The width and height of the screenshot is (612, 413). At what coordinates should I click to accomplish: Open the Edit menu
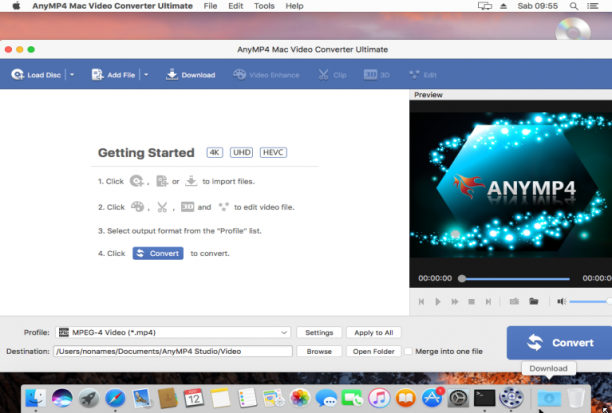236,6
